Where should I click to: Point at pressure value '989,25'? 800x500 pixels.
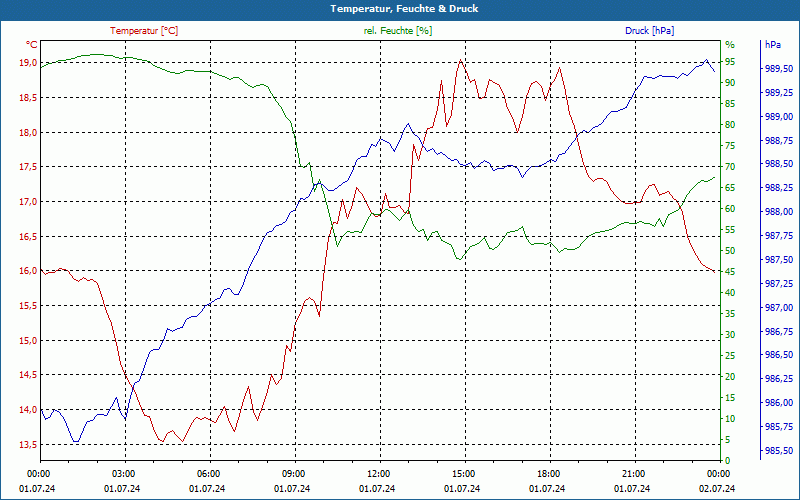(x=780, y=93)
